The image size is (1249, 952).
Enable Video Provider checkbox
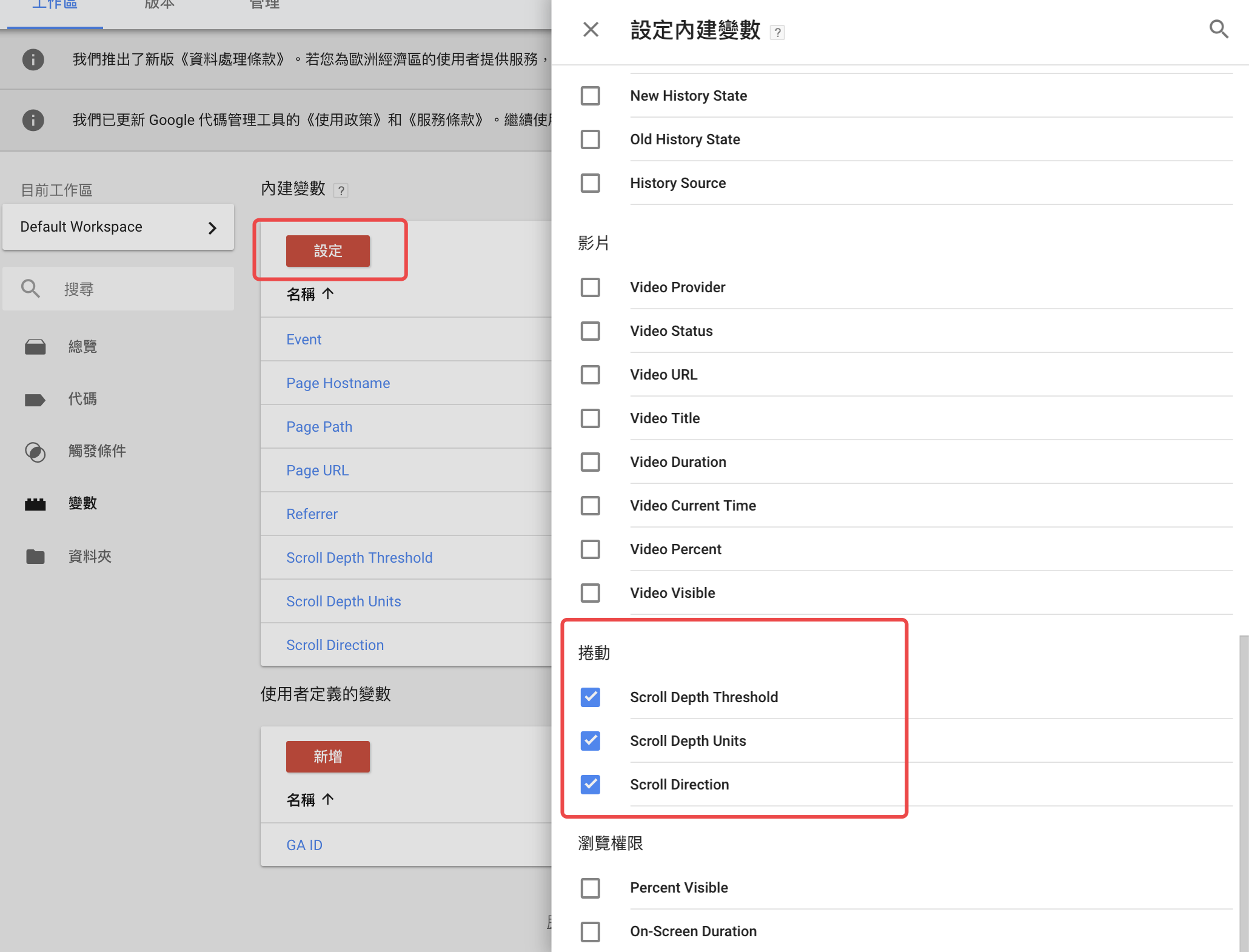[x=590, y=286]
